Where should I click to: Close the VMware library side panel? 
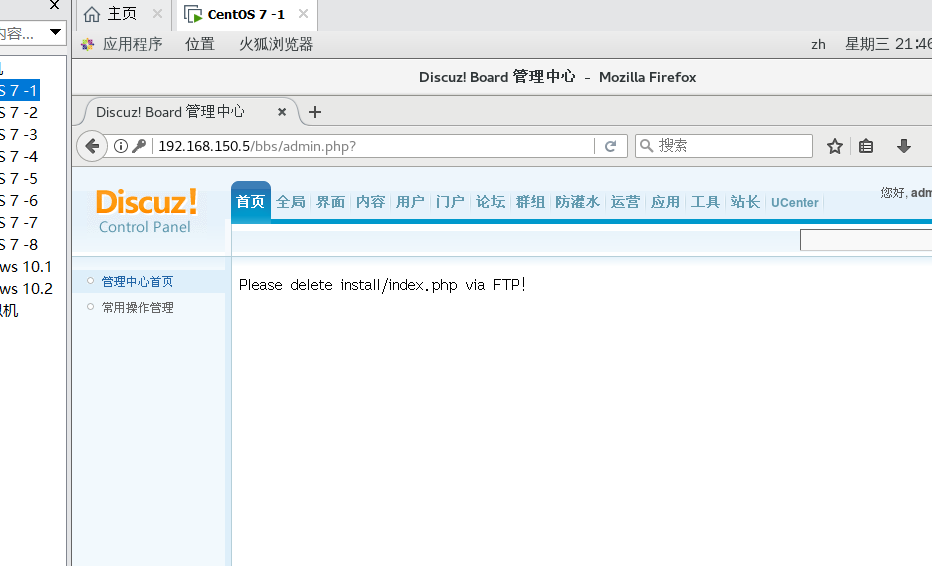(54, 5)
